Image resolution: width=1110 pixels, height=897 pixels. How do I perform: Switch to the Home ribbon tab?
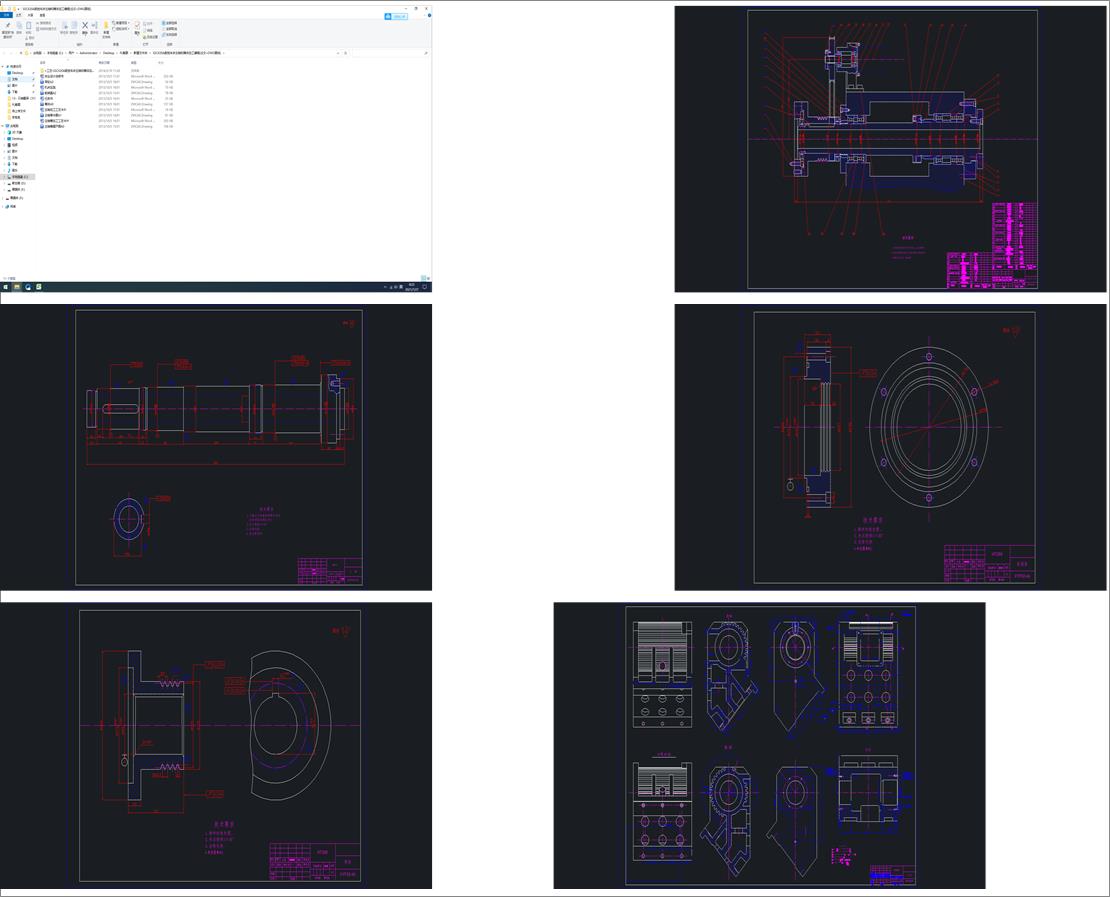(x=18, y=15)
